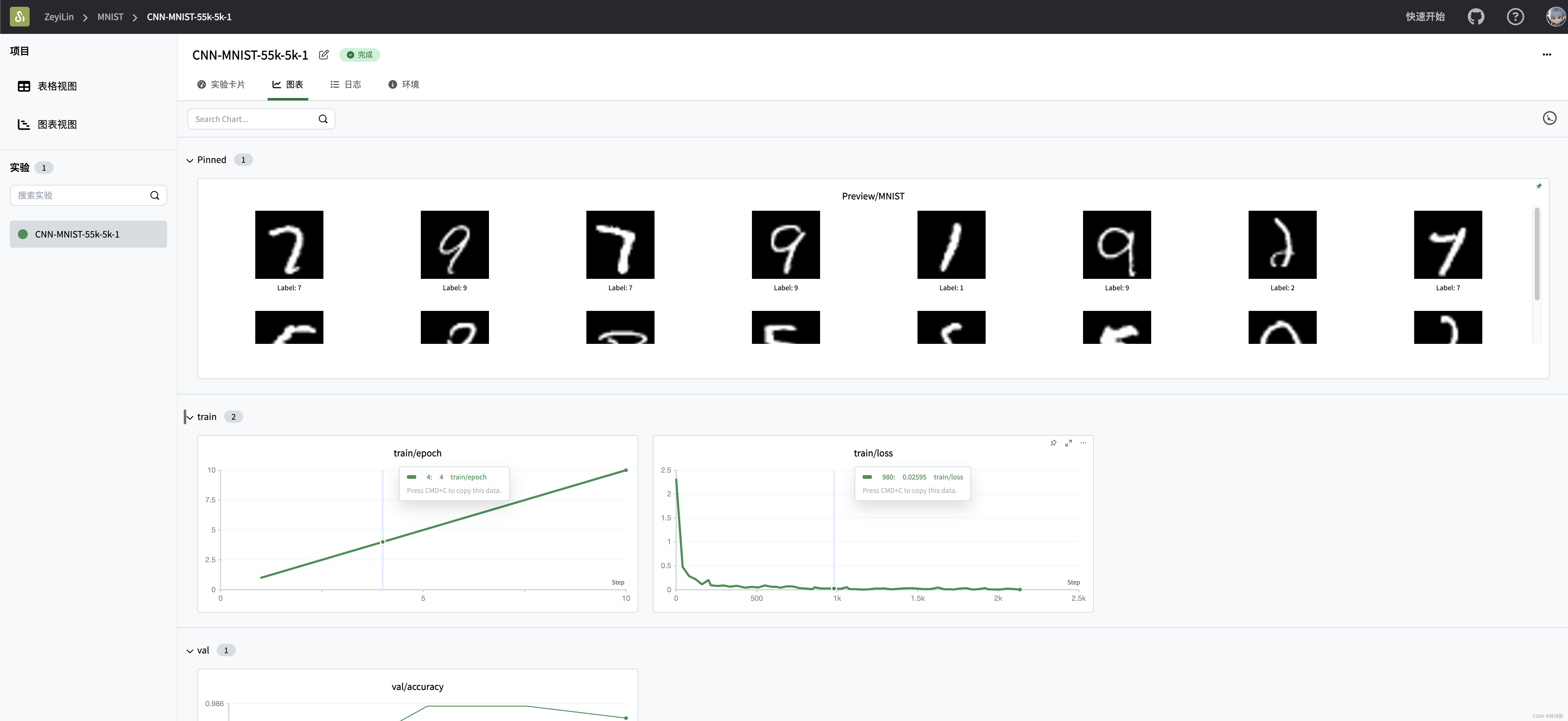1568x721 pixels.
Task: Expand train/loss chart to fullscreen
Action: 1068,443
